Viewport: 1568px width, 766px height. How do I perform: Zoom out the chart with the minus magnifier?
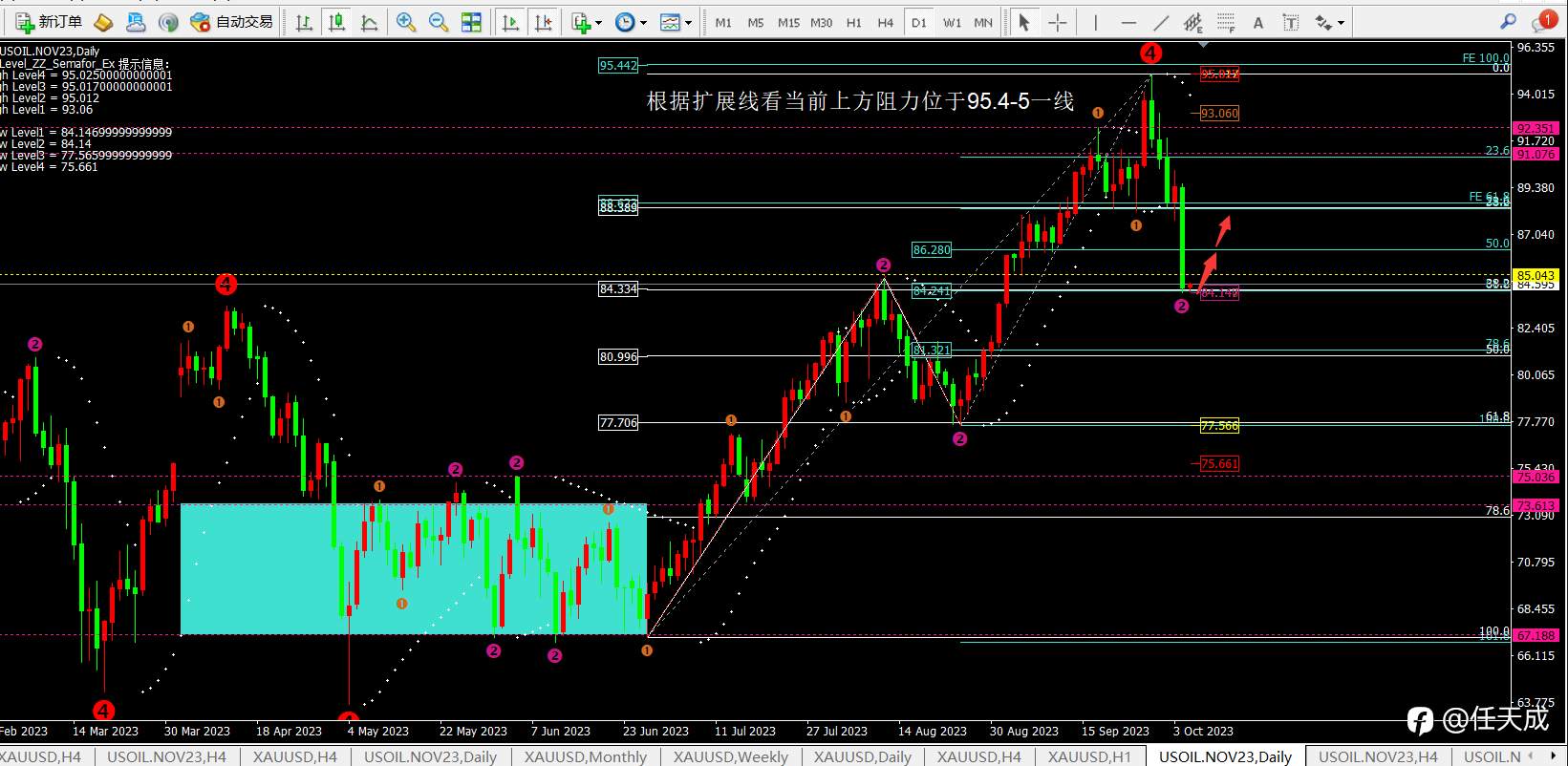(439, 22)
